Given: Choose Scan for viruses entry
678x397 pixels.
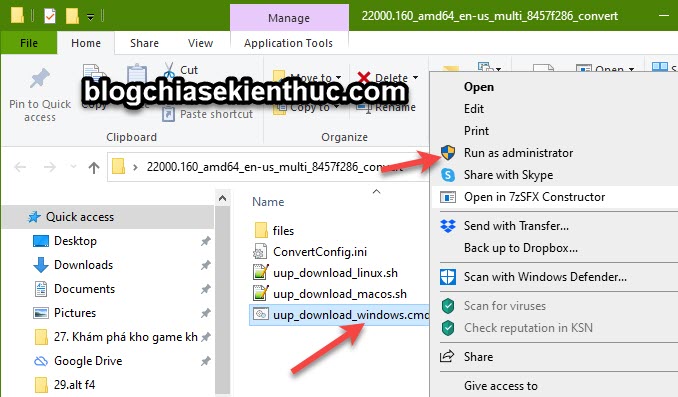Looking at the screenshot, I should (505, 306).
